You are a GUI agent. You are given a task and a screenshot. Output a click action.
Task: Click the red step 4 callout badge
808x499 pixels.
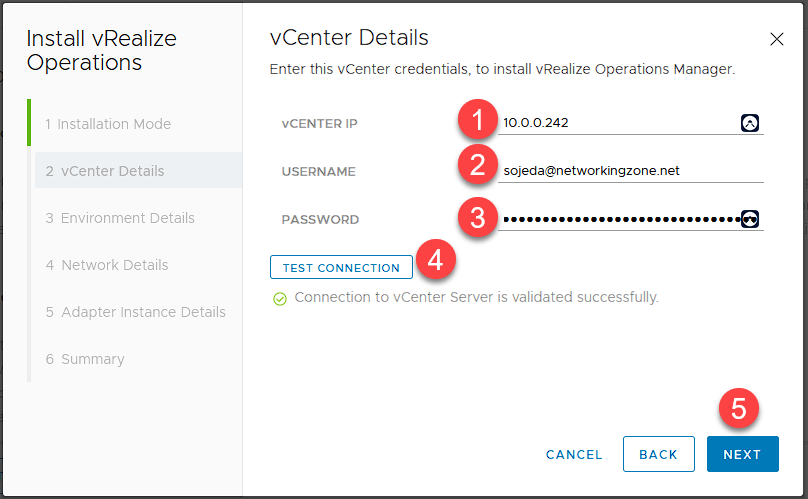435,261
